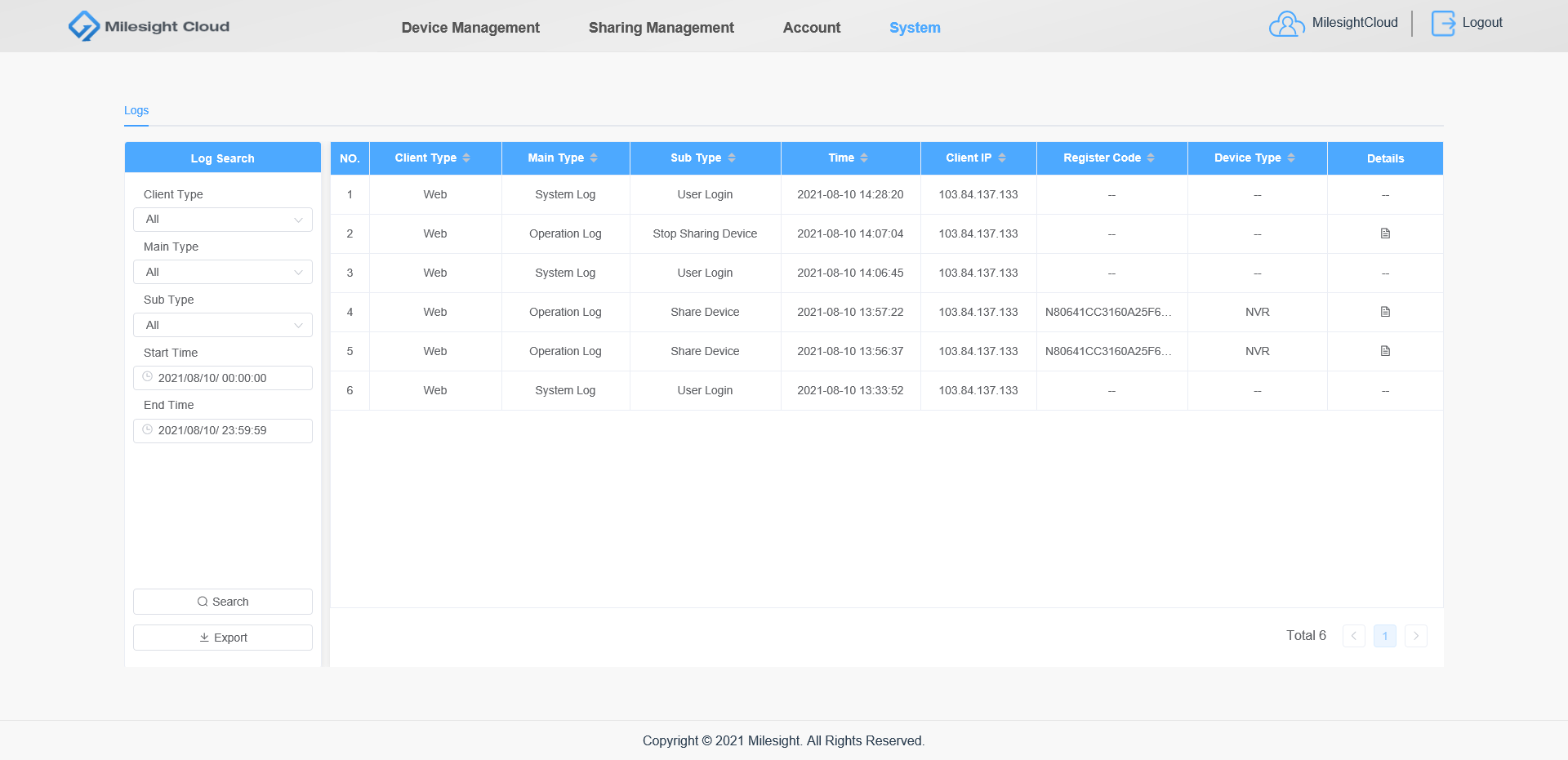The height and width of the screenshot is (760, 1568).
Task: Click Logout text link
Action: [x=1482, y=23]
